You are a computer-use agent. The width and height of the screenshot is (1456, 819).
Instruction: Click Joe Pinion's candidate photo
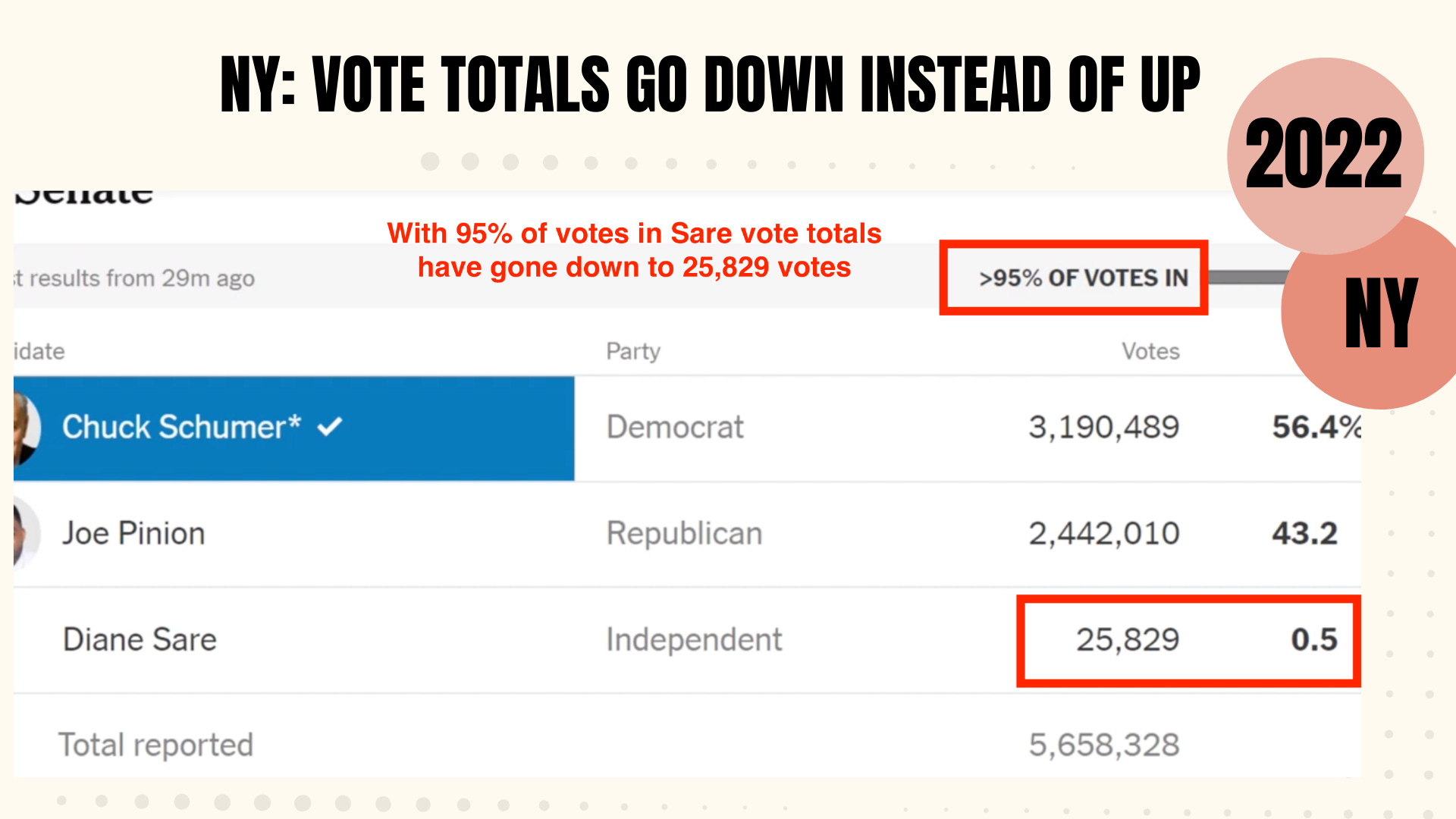point(26,534)
